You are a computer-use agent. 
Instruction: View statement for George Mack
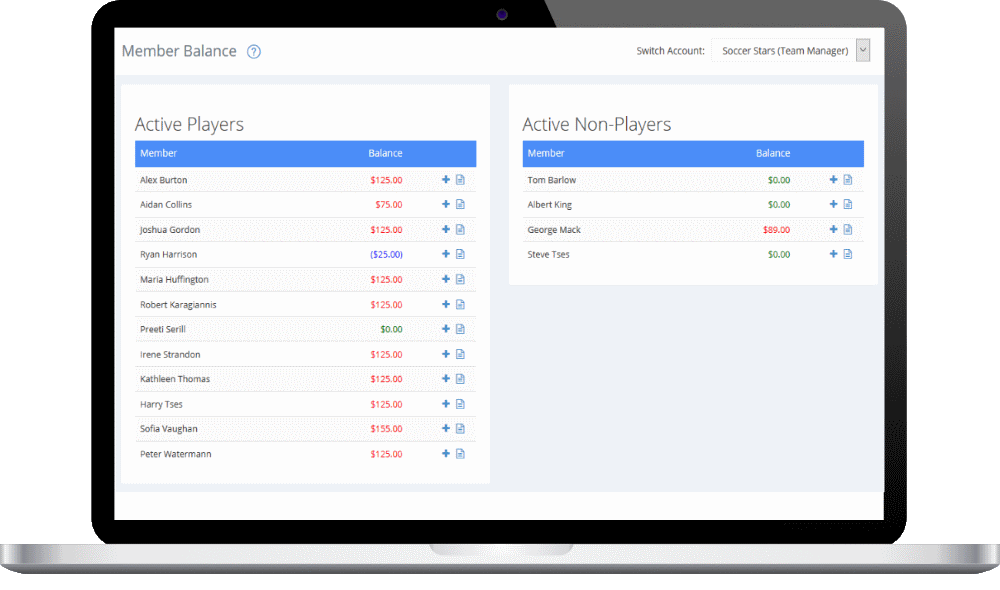pos(848,229)
